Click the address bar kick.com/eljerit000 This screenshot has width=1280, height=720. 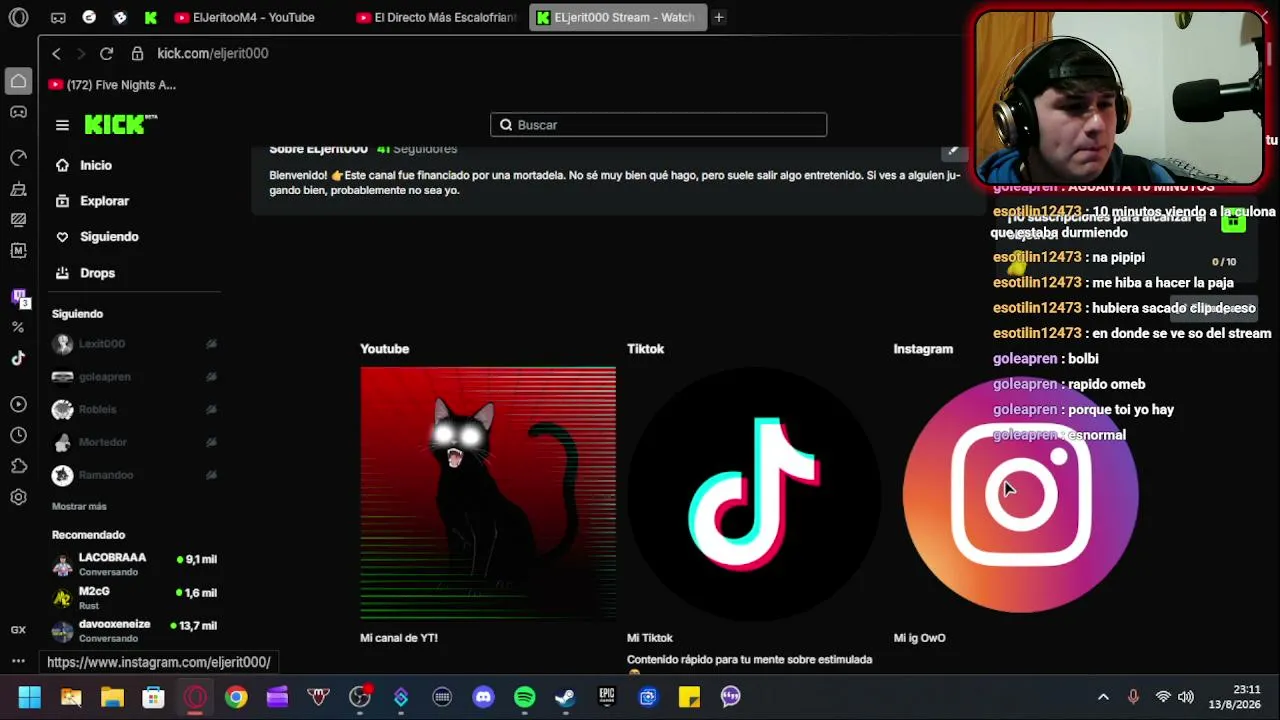[212, 53]
